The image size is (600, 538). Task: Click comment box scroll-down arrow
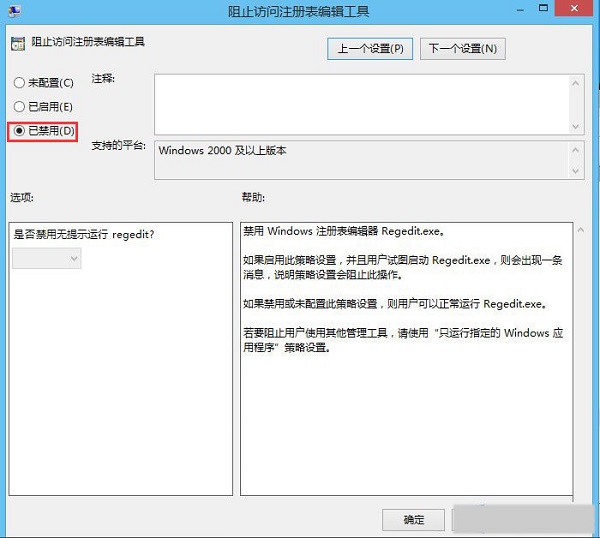coord(576,126)
